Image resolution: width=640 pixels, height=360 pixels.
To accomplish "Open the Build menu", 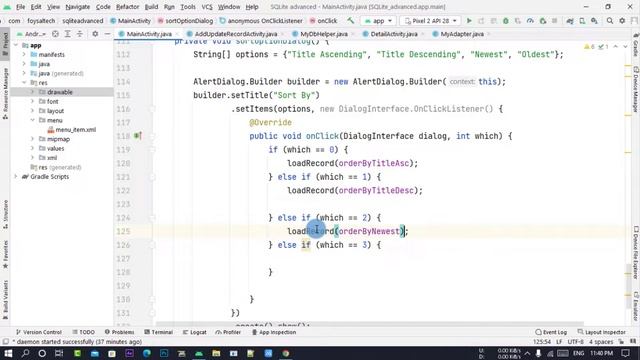I will pos(151,7).
